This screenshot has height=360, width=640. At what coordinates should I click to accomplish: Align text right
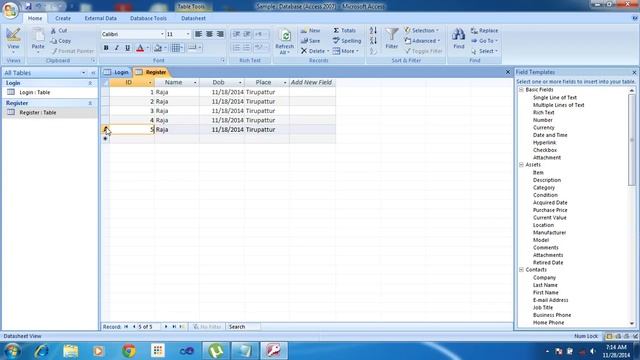220,34
